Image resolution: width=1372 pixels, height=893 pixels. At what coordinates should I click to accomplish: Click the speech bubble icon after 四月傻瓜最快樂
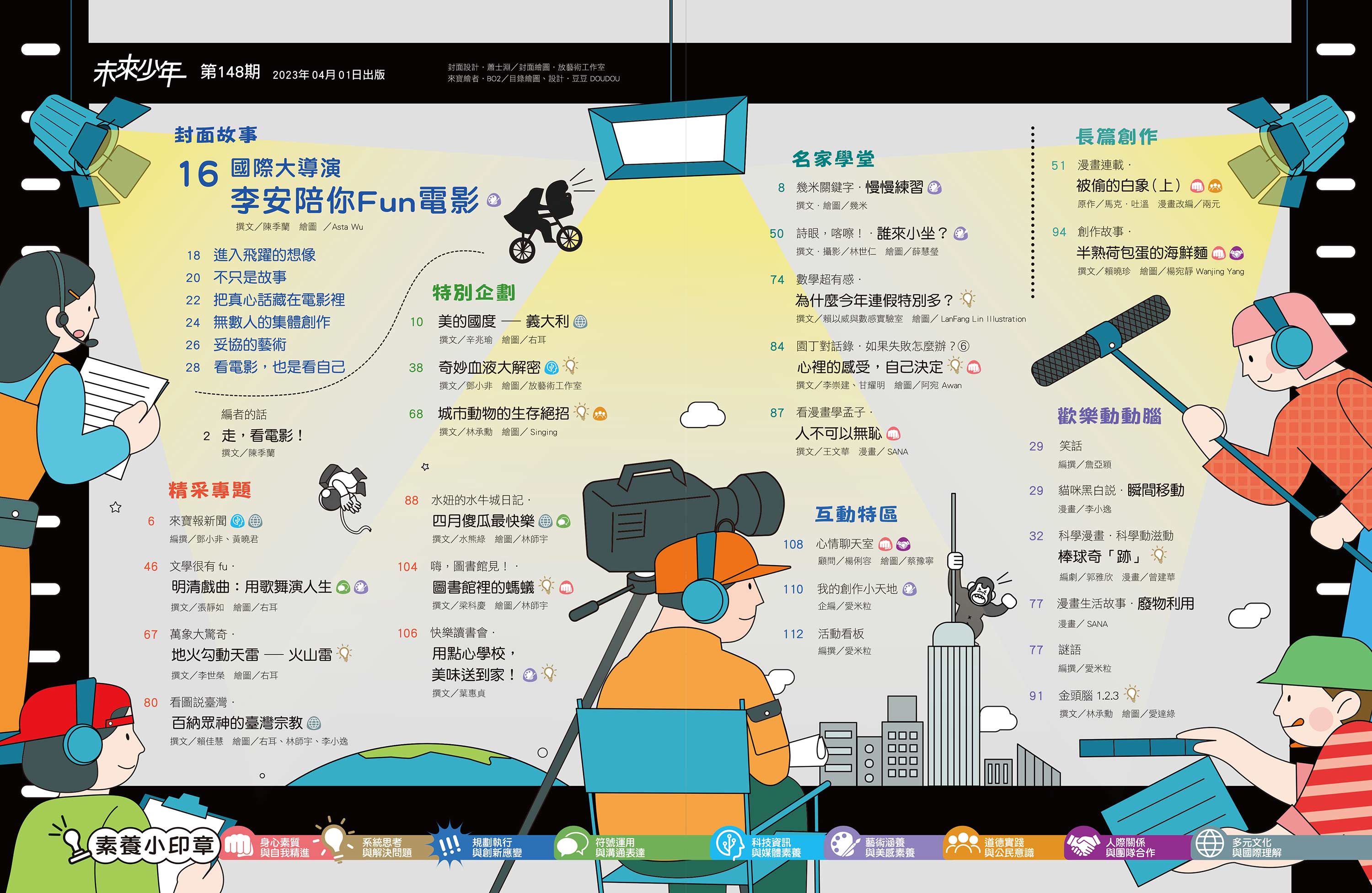[563, 521]
